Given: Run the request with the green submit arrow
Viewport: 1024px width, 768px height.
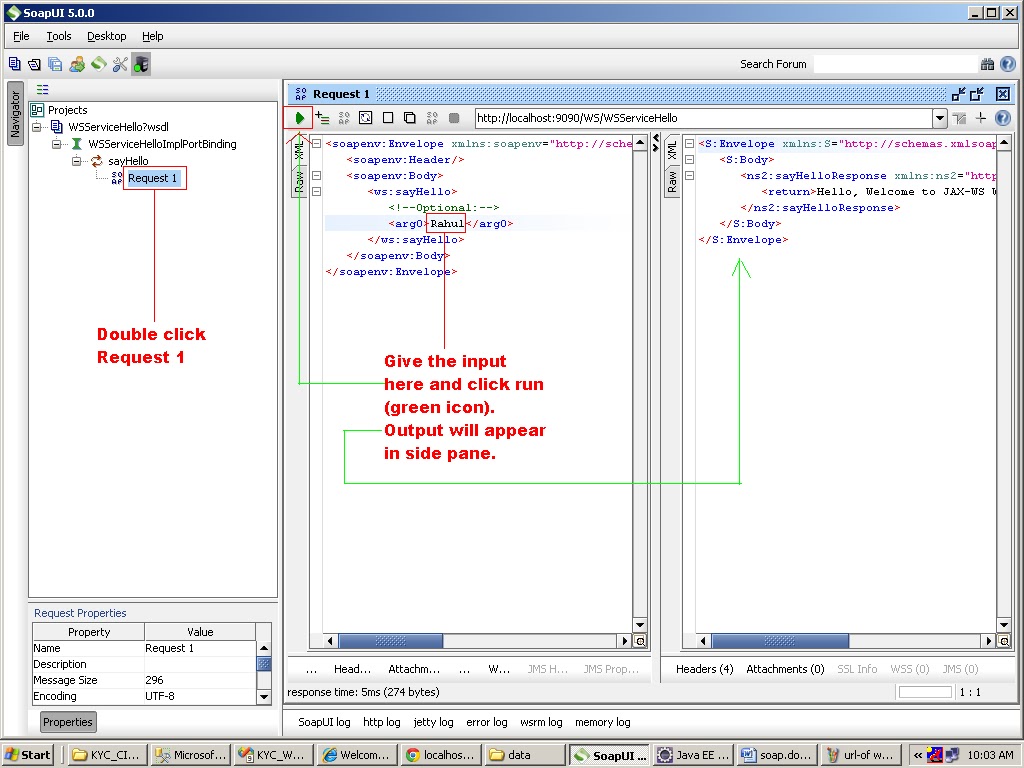Looking at the screenshot, I should [298, 117].
